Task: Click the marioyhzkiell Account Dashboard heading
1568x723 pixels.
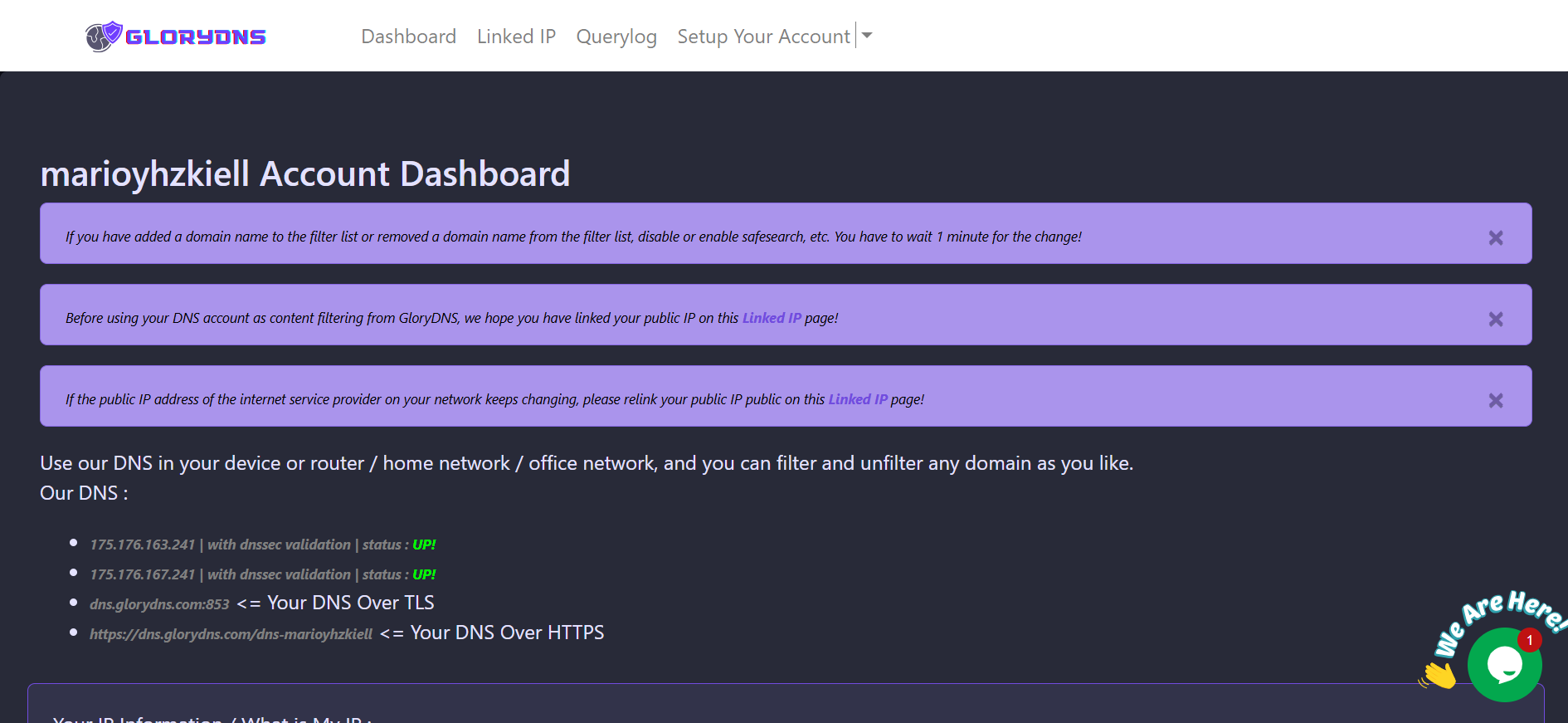Action: click(x=305, y=174)
